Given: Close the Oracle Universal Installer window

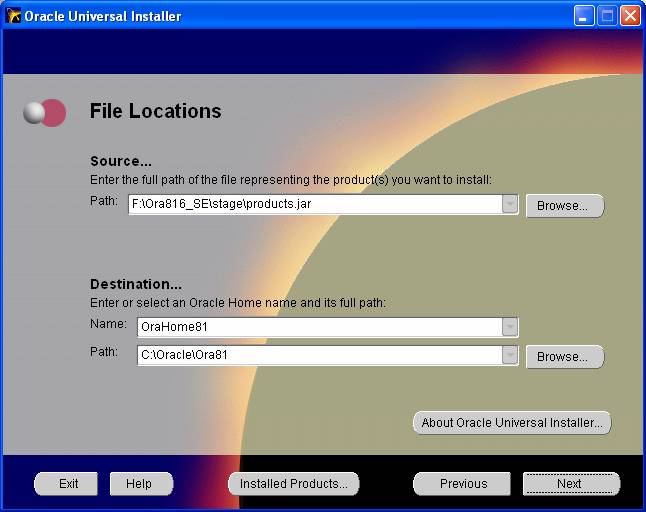Looking at the screenshot, I should (630, 16).
